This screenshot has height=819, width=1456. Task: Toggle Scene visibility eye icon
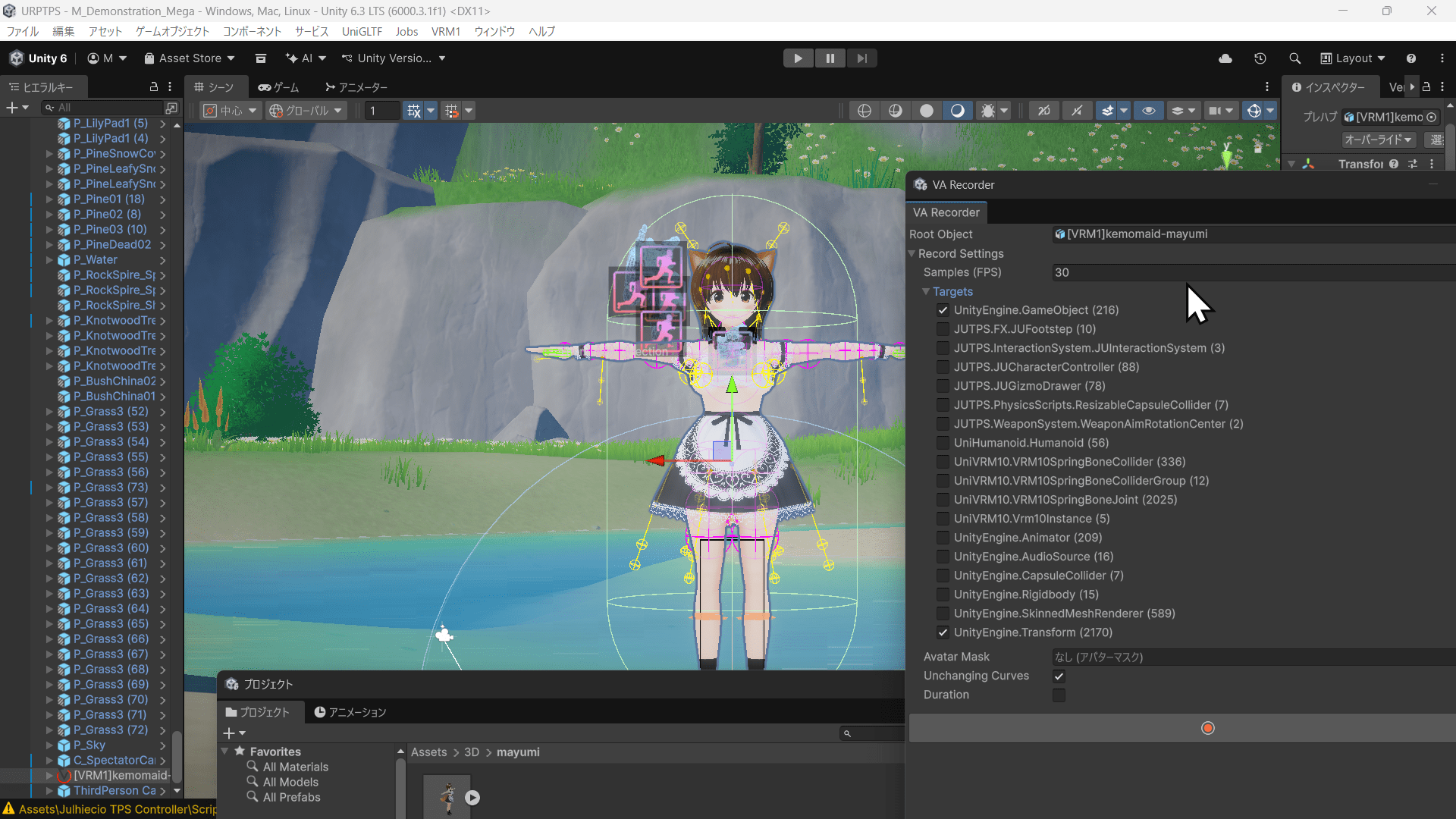pyautogui.click(x=1149, y=111)
